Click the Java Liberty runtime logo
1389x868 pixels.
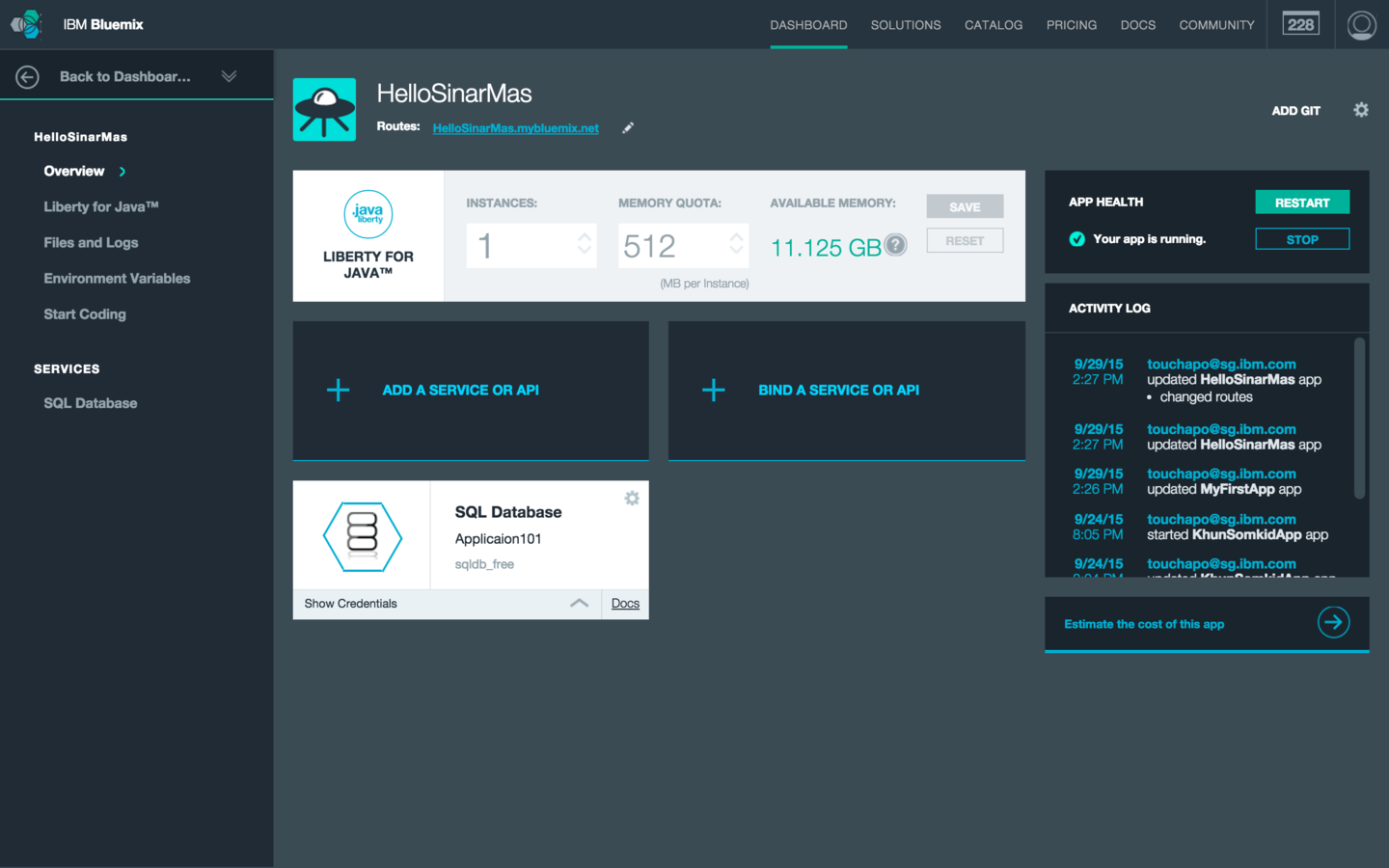tap(368, 214)
